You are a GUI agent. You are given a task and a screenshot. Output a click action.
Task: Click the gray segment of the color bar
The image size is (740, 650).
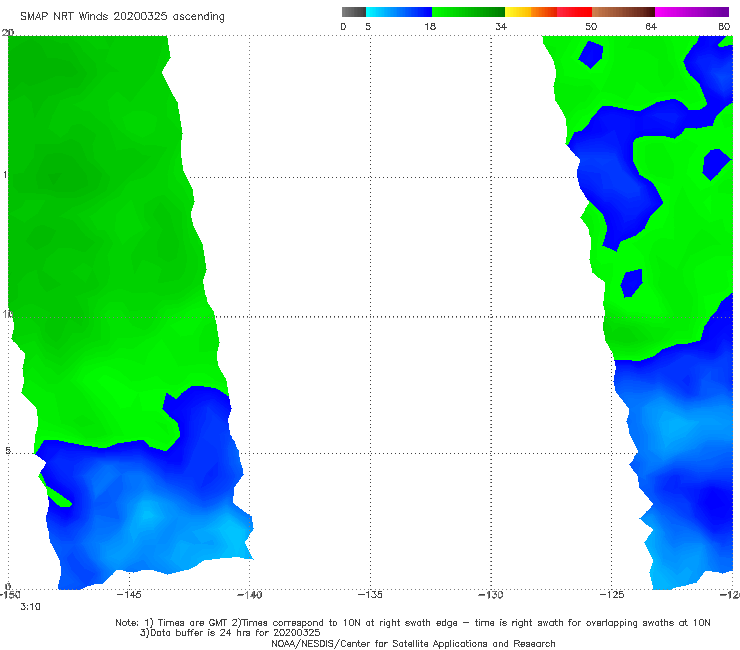click(x=354, y=12)
